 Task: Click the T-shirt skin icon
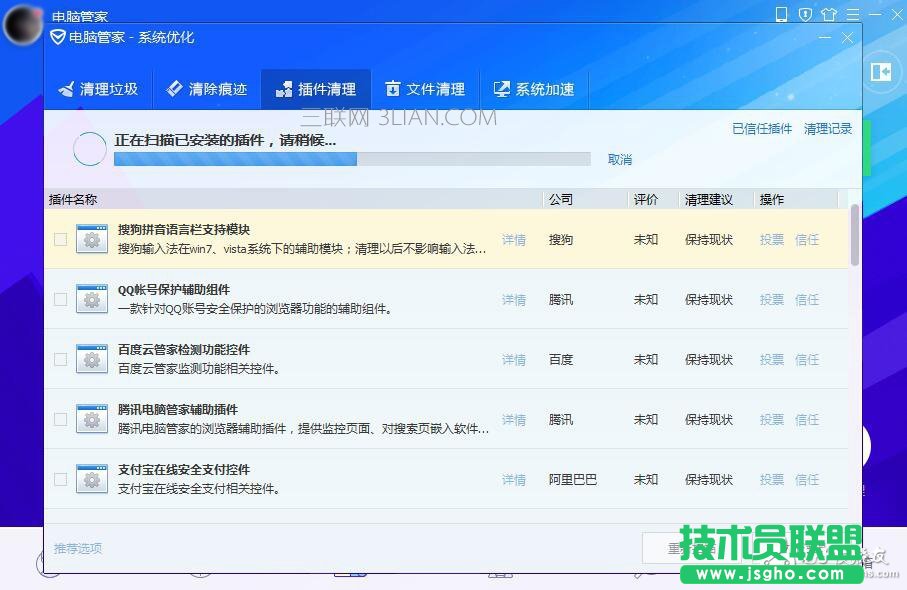[828, 14]
